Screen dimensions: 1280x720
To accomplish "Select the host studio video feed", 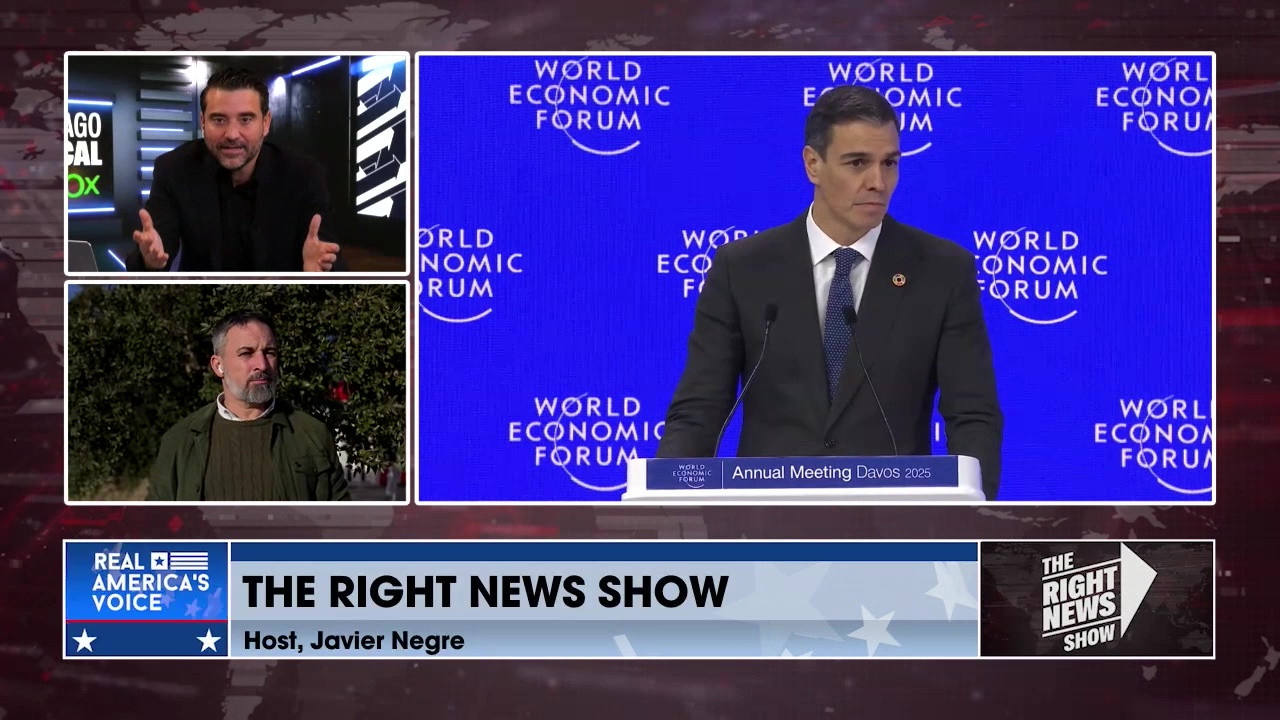I will [237, 163].
